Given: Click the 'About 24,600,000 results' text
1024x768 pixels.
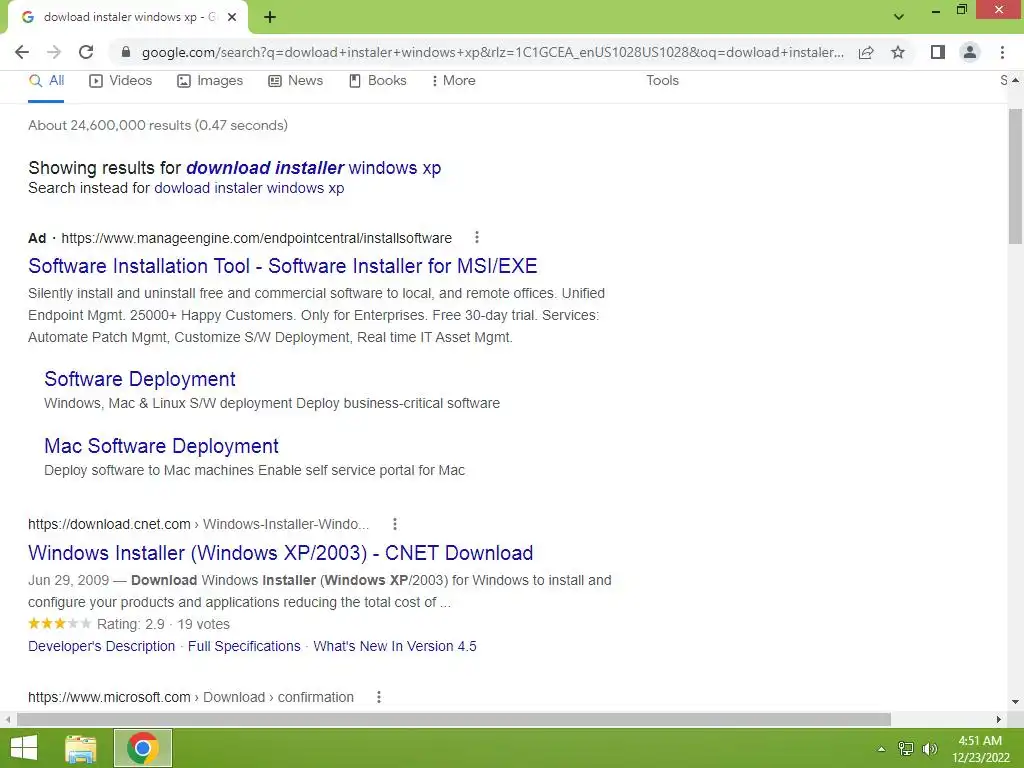Looking at the screenshot, I should tap(158, 125).
